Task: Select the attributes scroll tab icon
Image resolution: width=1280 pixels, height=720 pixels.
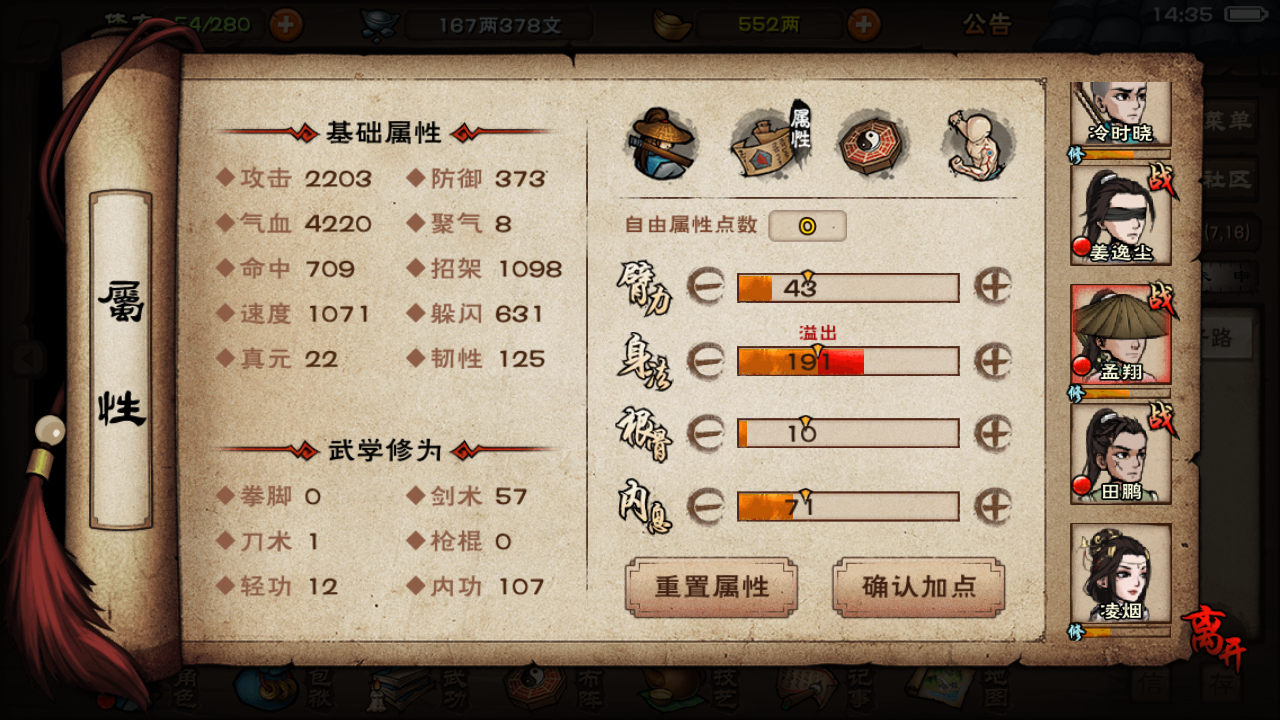Action: point(771,141)
